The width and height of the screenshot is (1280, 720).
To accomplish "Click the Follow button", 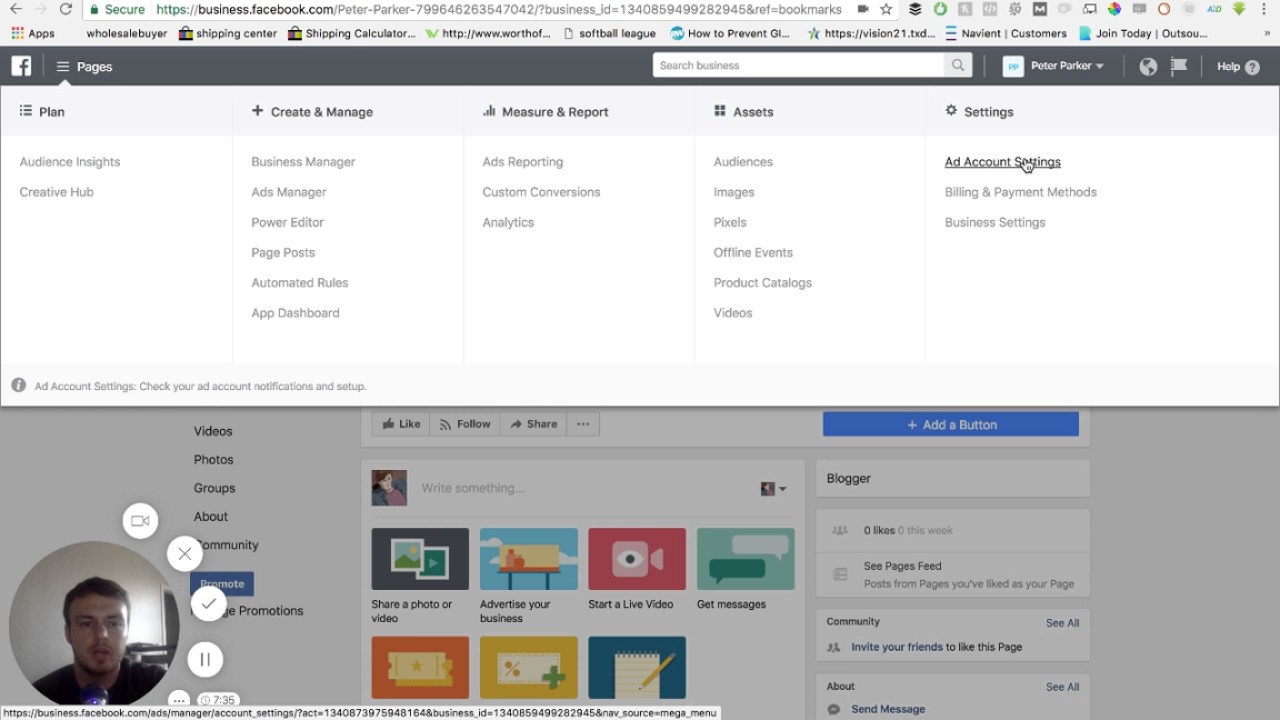I will (x=465, y=424).
